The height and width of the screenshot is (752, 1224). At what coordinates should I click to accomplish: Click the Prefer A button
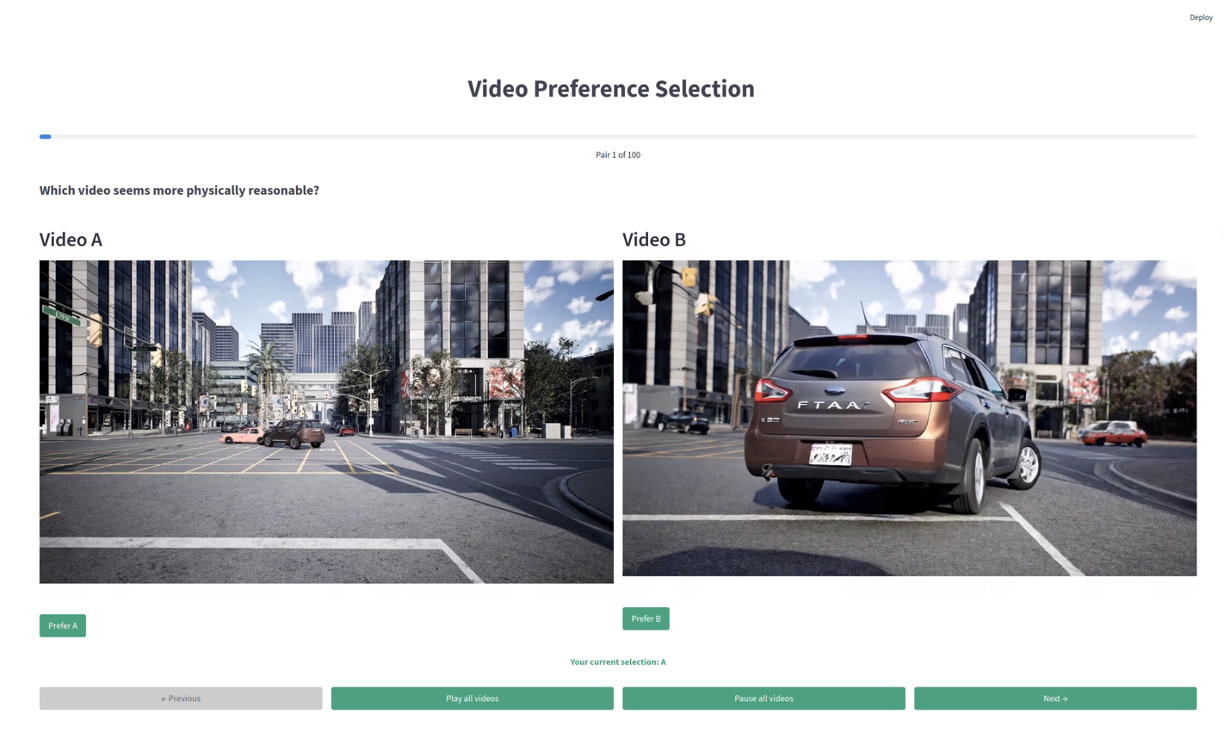(62, 625)
